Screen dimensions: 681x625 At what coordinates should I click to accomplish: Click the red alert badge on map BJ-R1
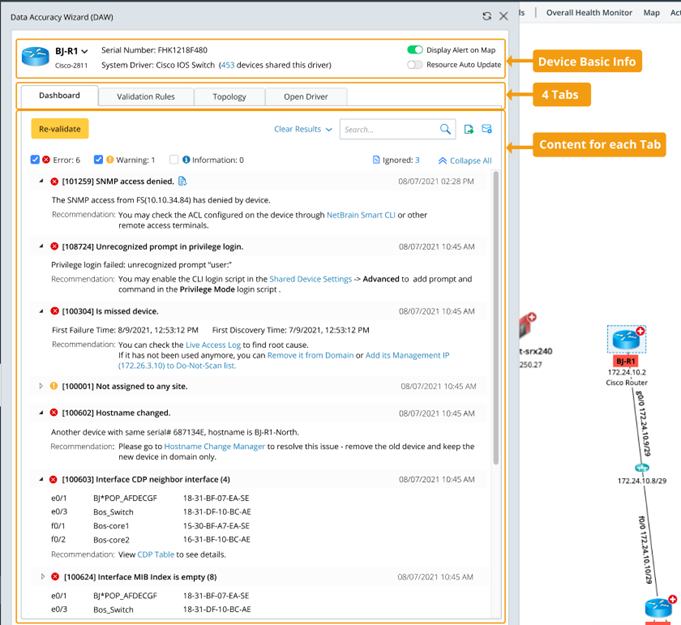click(x=640, y=331)
